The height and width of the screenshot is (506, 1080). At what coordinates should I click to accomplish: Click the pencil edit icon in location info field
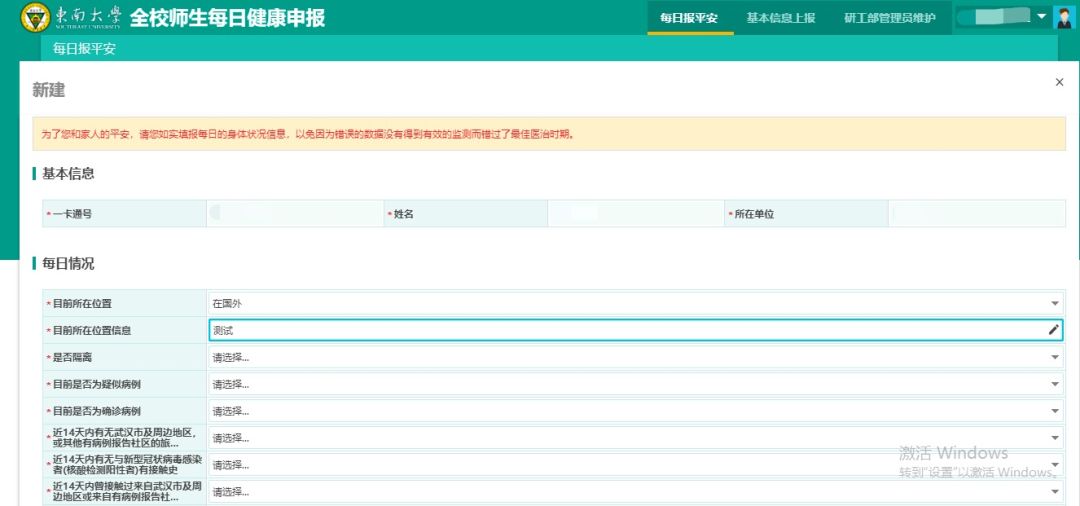click(x=1053, y=330)
